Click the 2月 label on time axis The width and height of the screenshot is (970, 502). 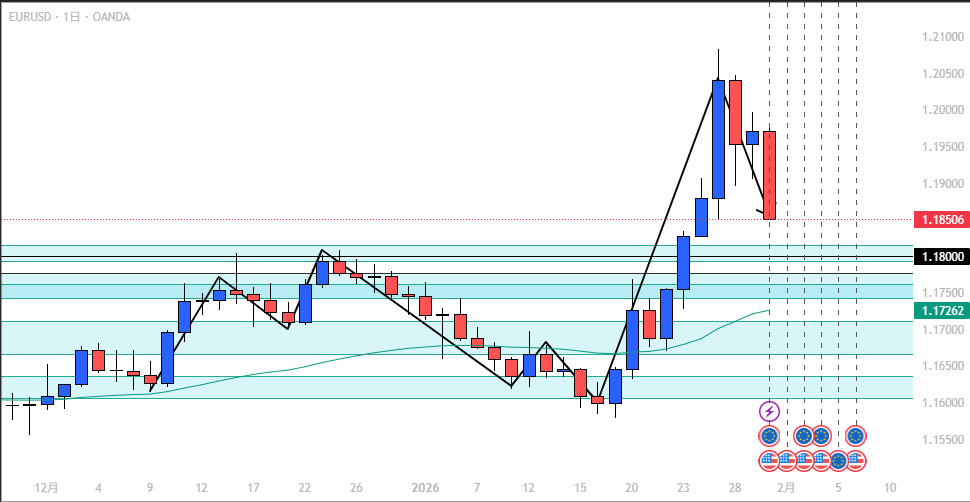click(x=787, y=488)
